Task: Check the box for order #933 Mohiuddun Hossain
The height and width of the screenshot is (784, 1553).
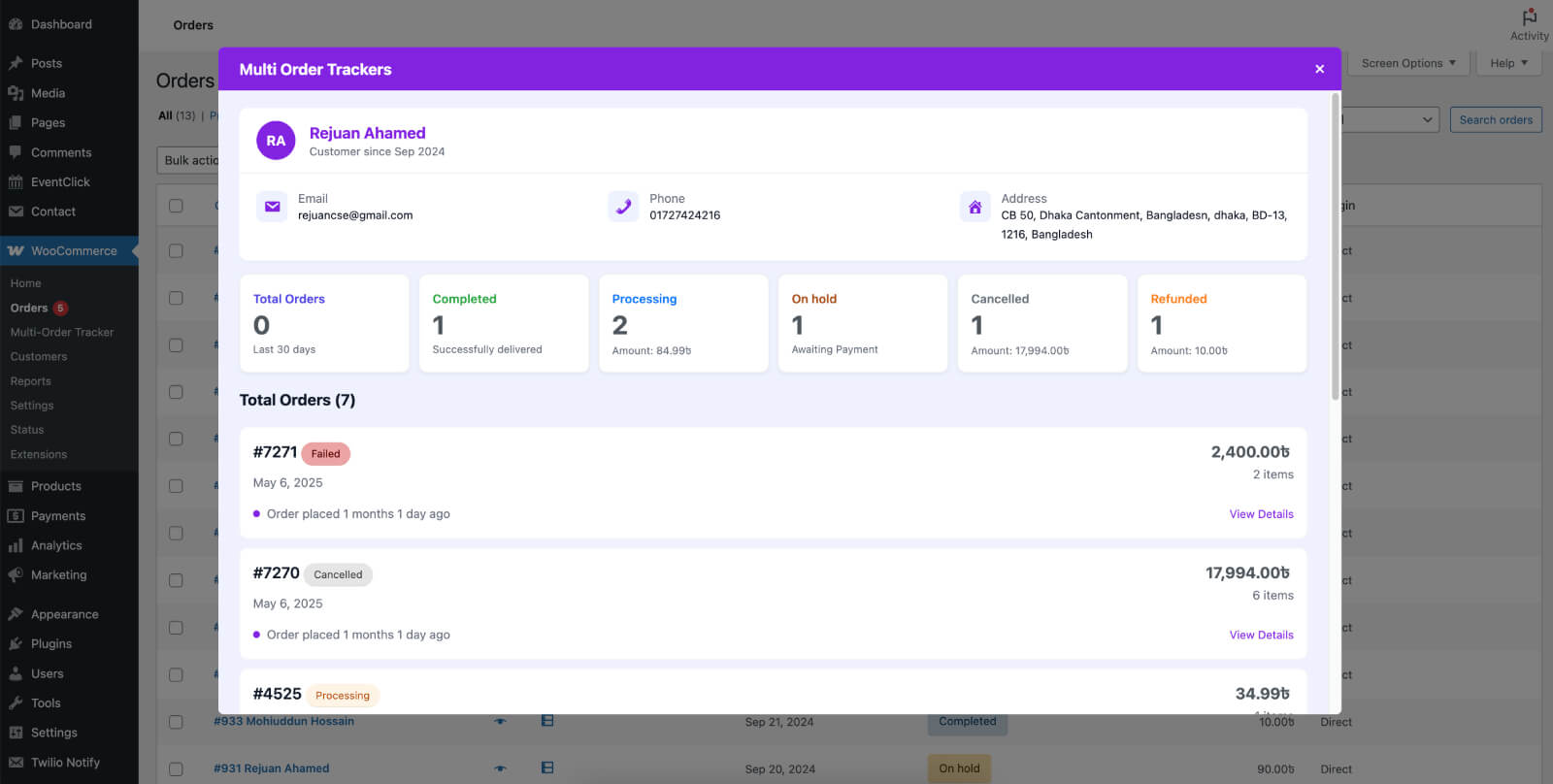Action: 176,722
